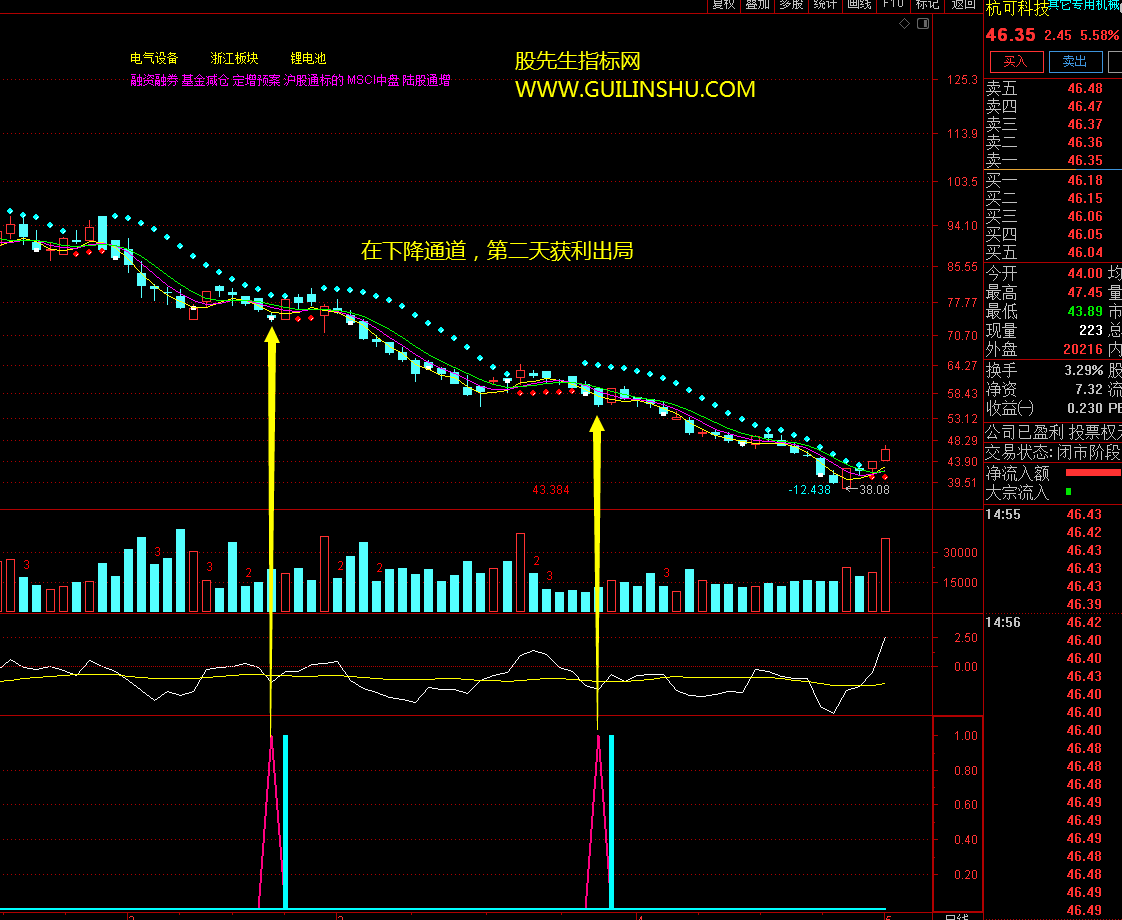Viewport: 1122px width, 920px height.
Task: Open the 叠加 overlay menu
Action: 757,5
